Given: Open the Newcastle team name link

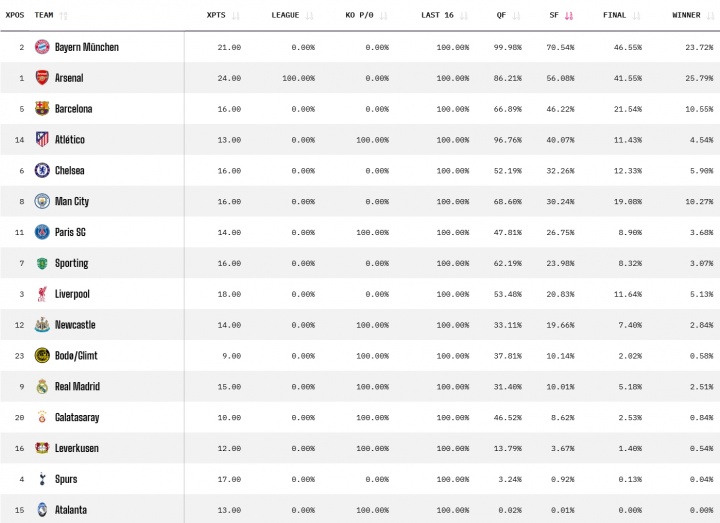Looking at the screenshot, I should coord(75,325).
